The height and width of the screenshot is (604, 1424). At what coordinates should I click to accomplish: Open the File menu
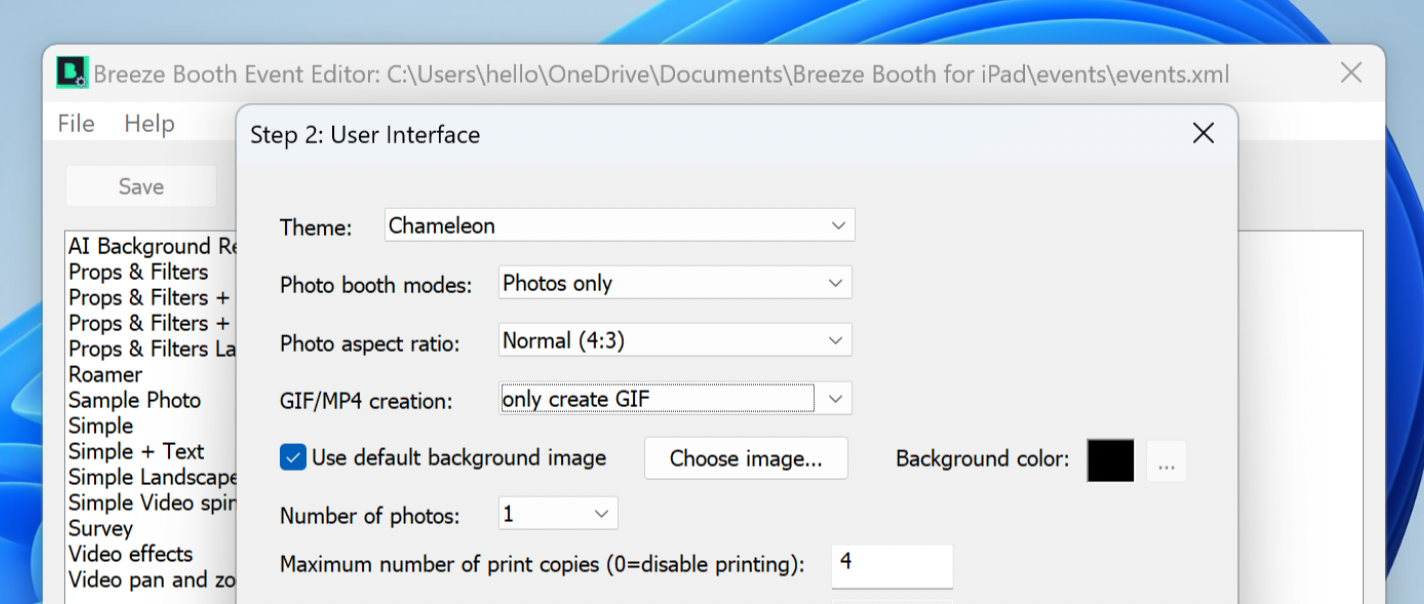pyautogui.click(x=76, y=123)
